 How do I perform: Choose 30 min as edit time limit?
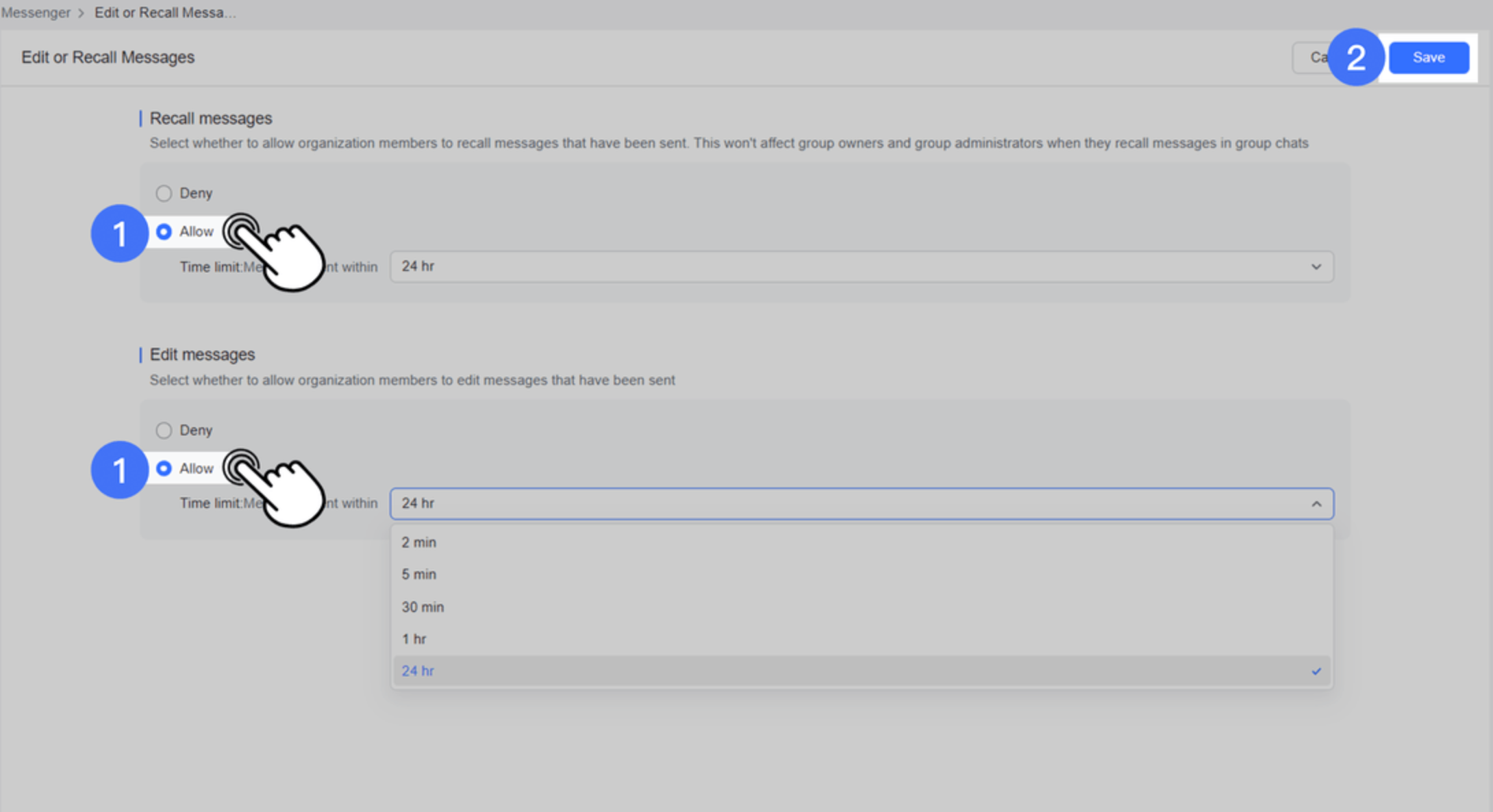coord(423,607)
